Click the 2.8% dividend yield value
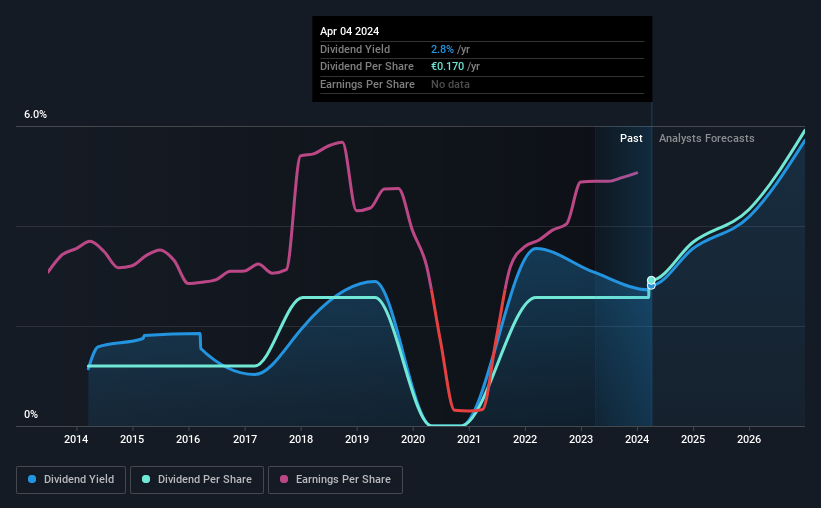 point(442,49)
